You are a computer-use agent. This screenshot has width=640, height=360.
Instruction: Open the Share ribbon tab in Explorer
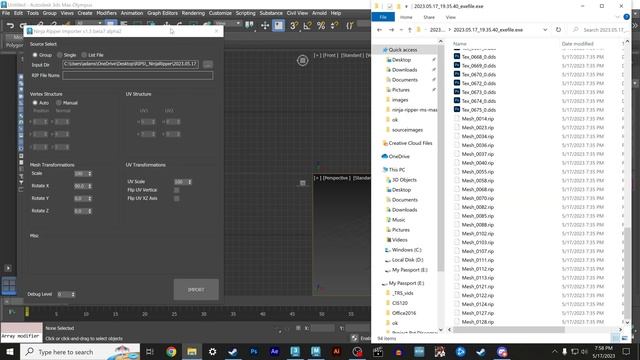429,17
